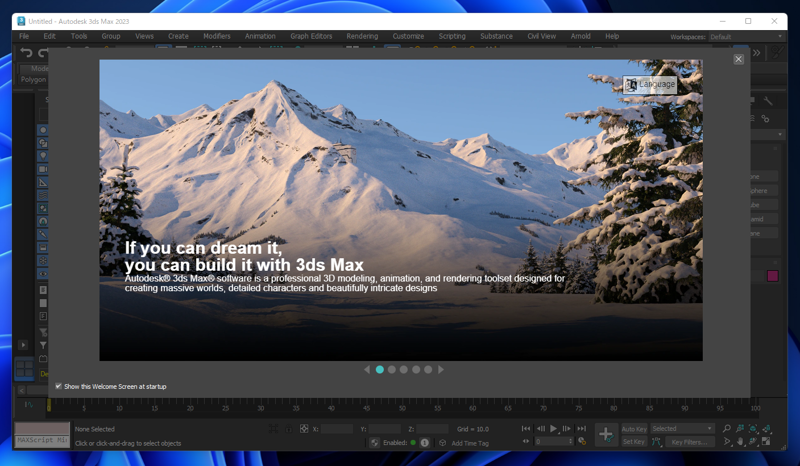
Task: Select the Zoom All viewport tool
Action: (740, 429)
